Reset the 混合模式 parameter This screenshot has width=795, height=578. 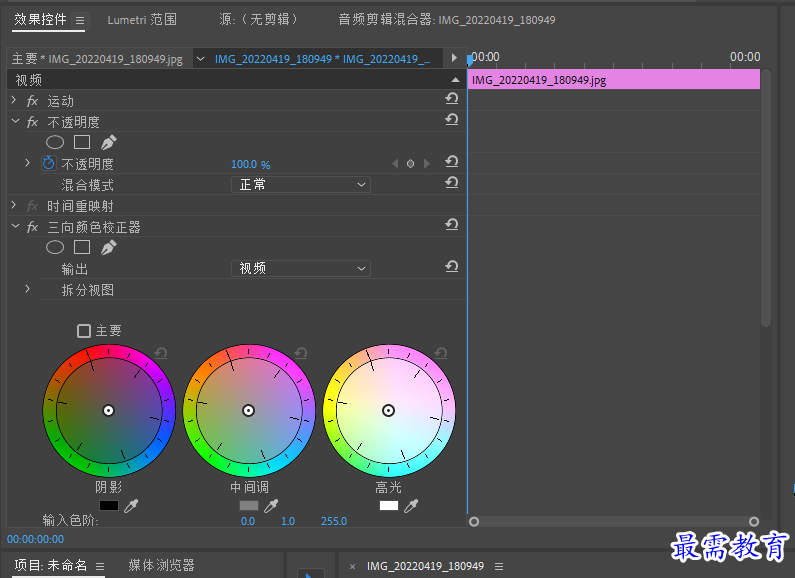point(452,182)
